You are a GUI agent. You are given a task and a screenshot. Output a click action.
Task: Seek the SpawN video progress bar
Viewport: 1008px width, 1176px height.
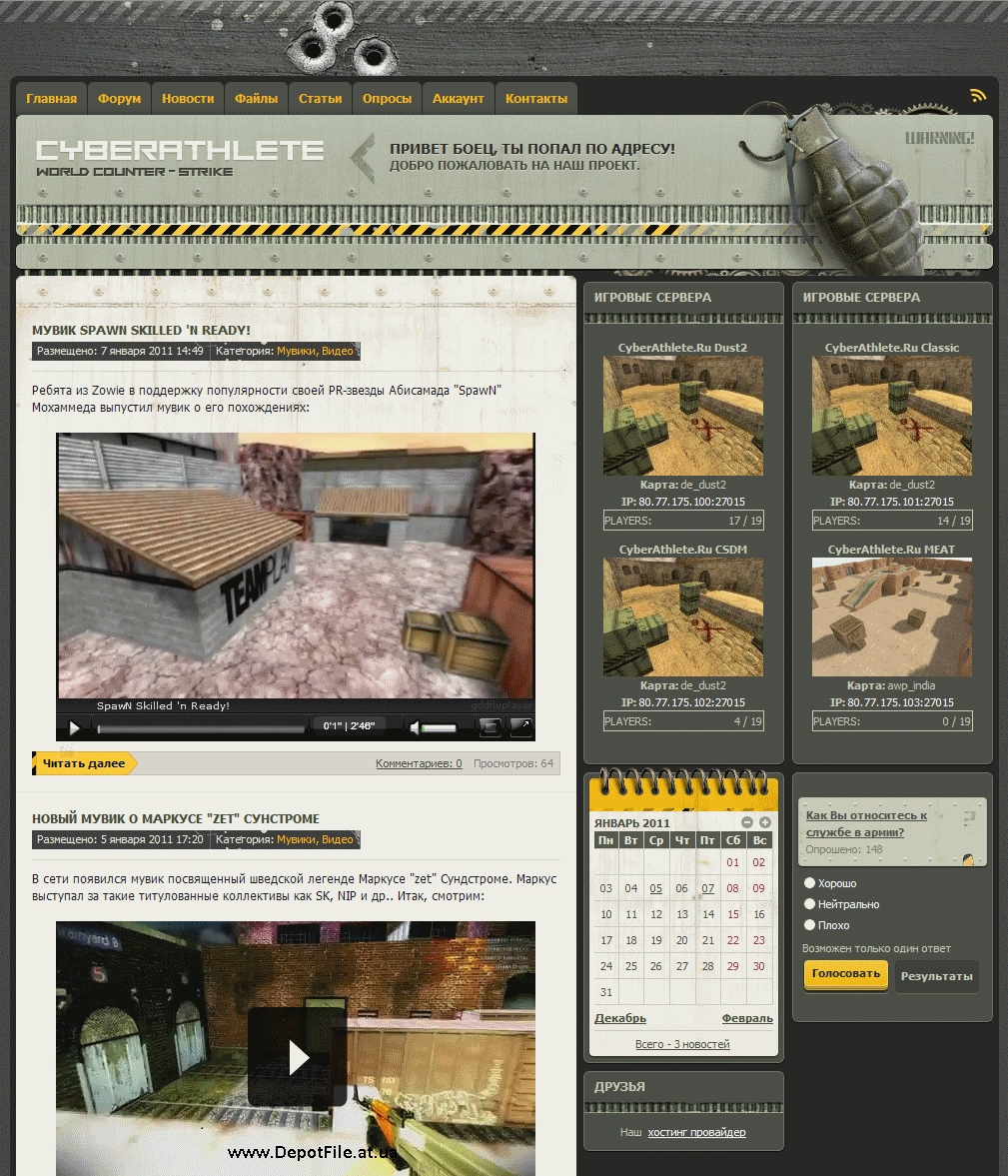click(x=201, y=728)
